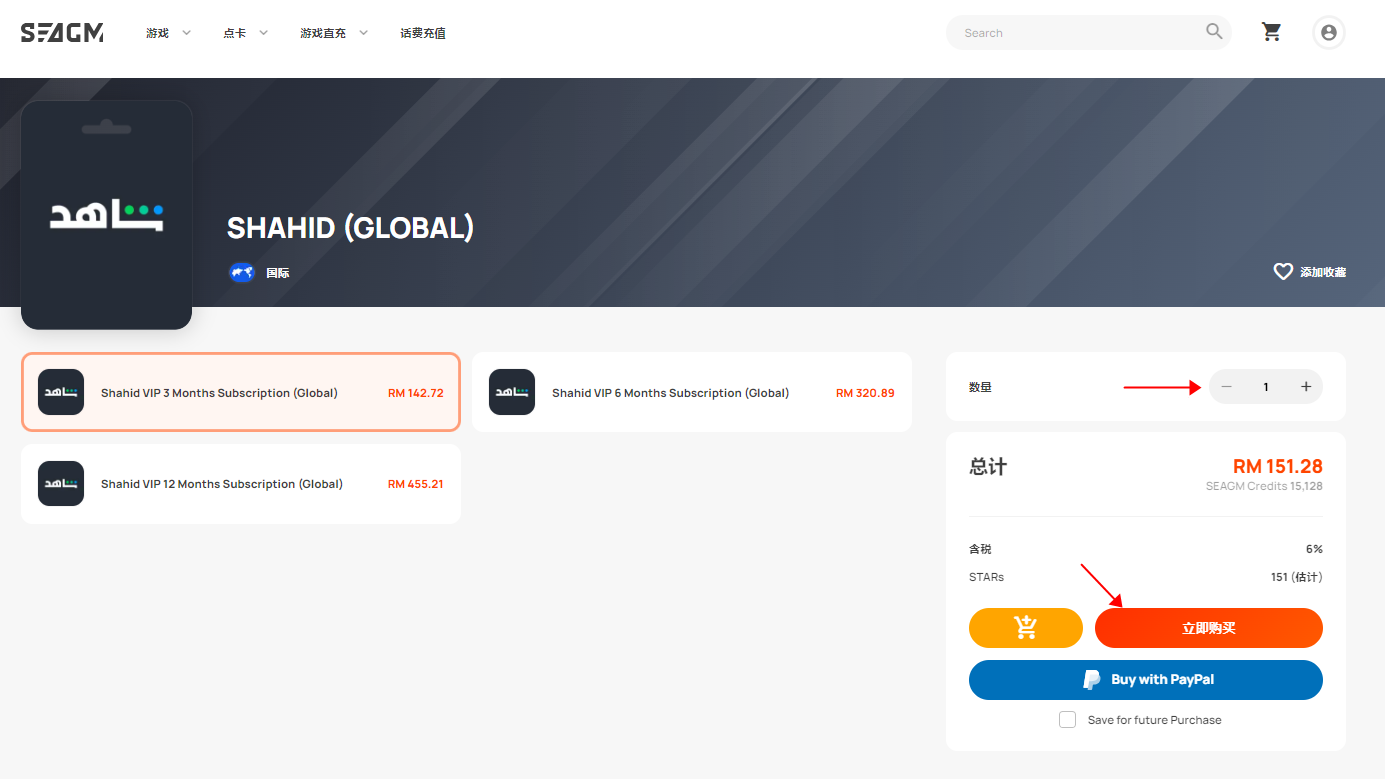Click the RM 320.89 price
The width and height of the screenshot is (1385, 779).
tap(866, 393)
